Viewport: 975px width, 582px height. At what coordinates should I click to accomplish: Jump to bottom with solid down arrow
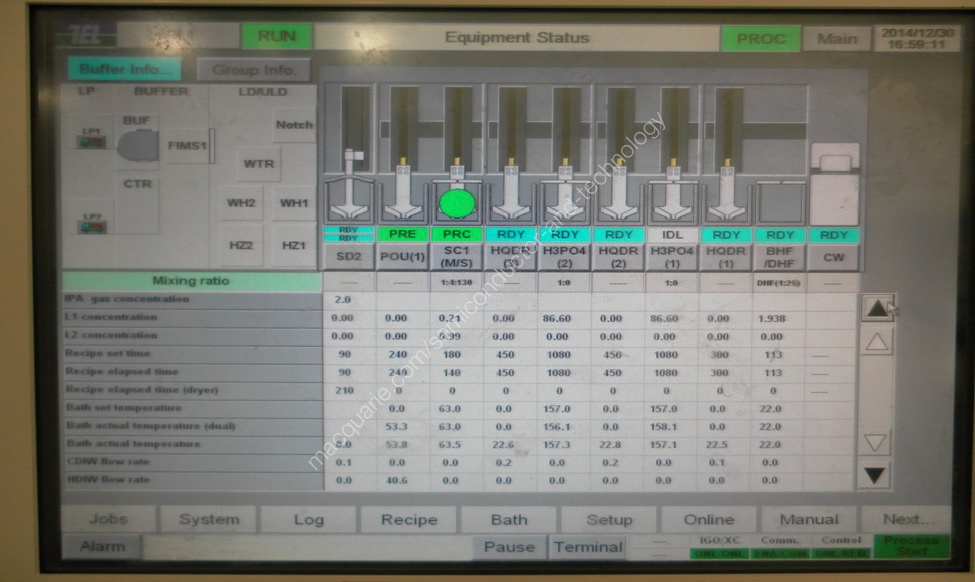tap(876, 476)
